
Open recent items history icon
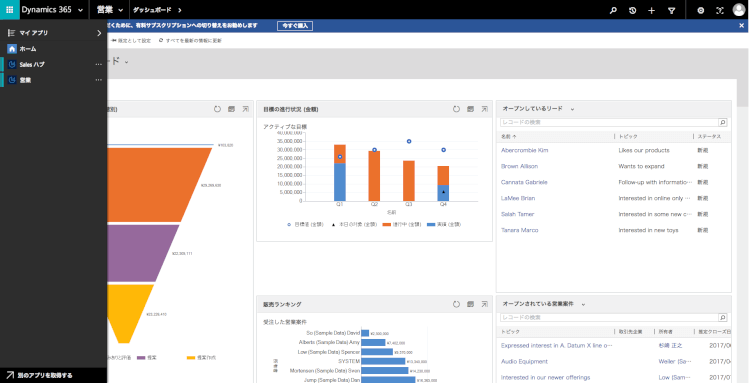tap(632, 10)
